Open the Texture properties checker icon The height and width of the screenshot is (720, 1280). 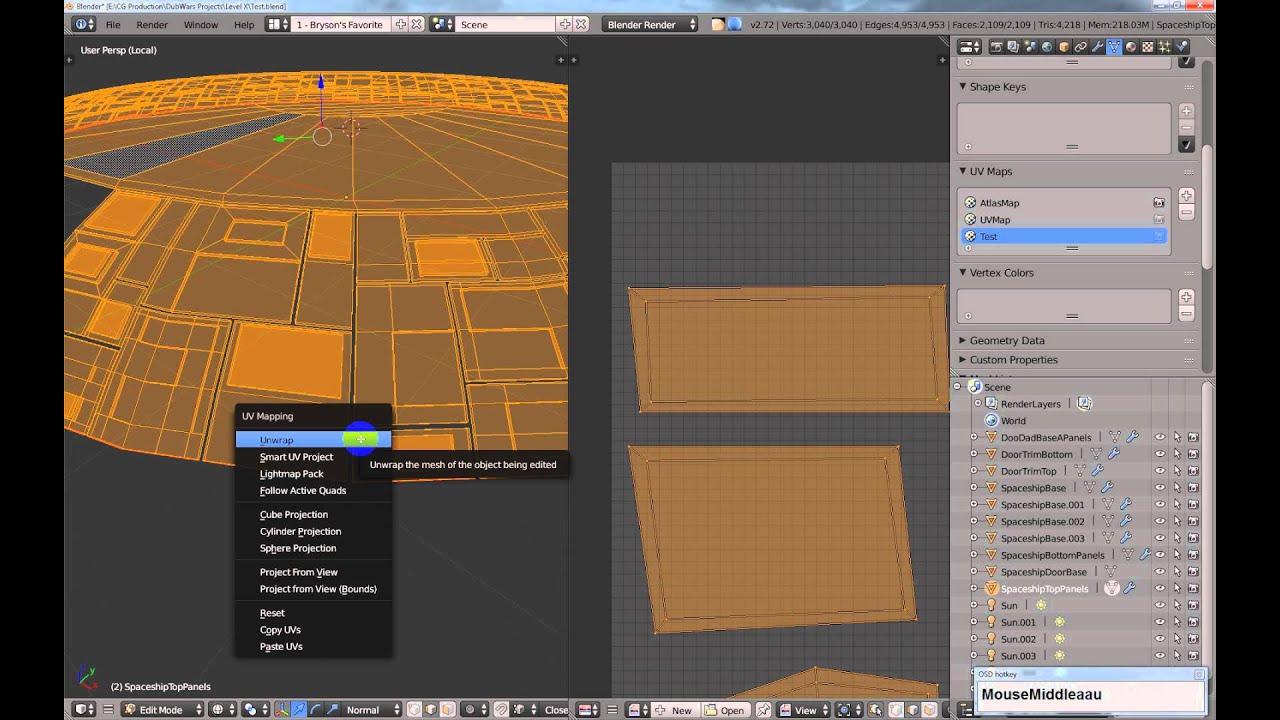tap(1148, 46)
